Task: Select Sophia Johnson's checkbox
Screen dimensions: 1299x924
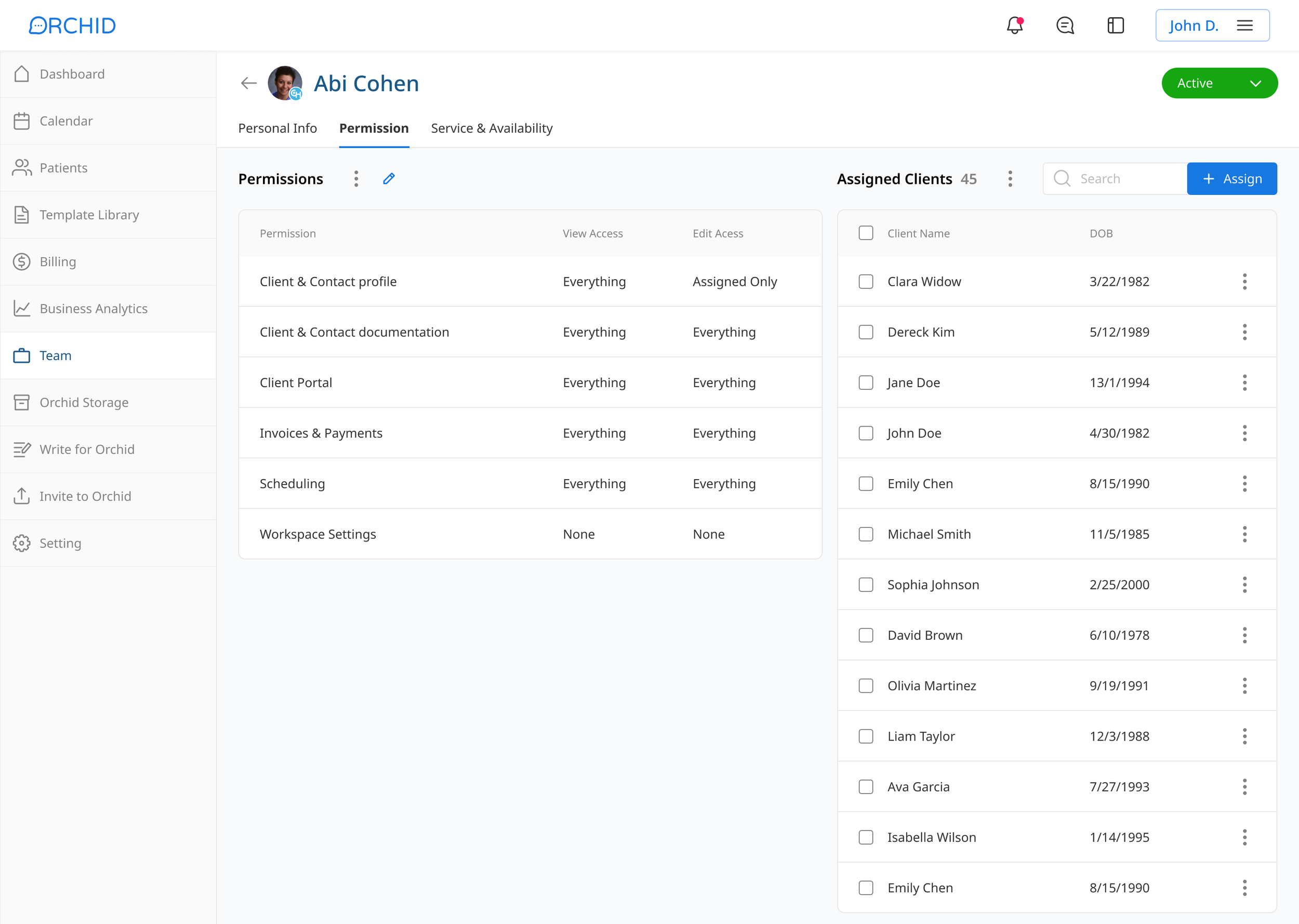Action: coord(866,585)
